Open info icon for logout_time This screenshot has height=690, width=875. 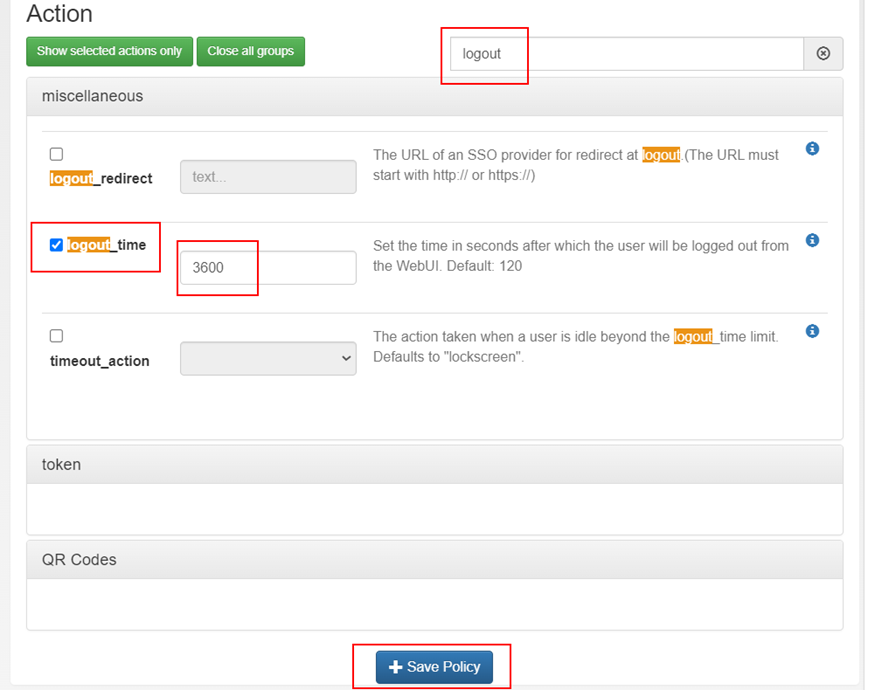(812, 240)
